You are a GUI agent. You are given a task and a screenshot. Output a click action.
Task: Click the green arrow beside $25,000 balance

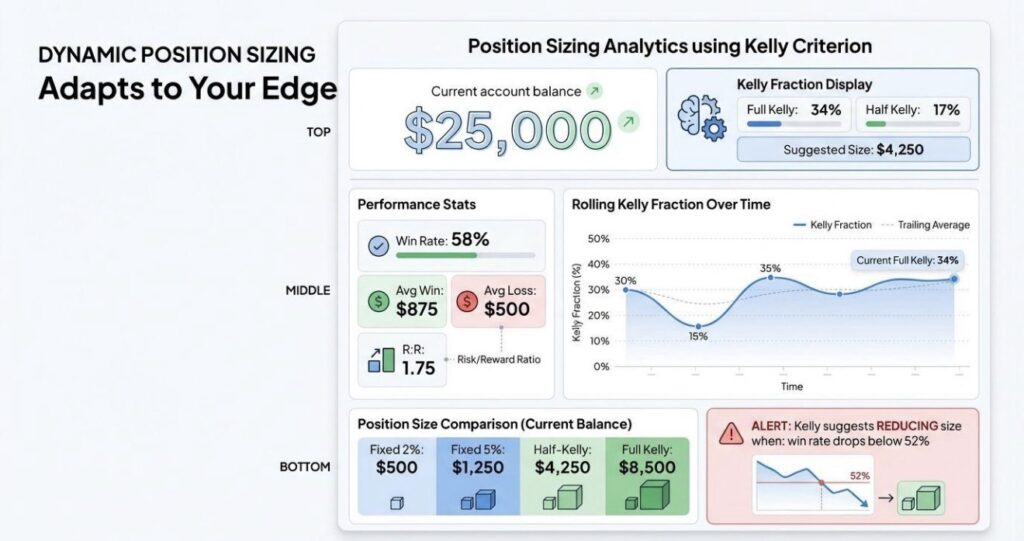point(628,122)
